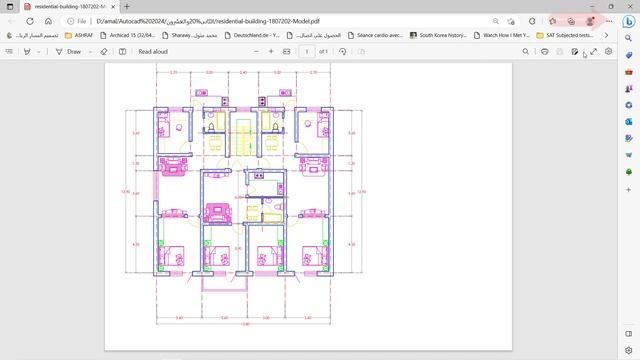The width and height of the screenshot is (640, 360).
Task: Open the Shanawy bookmark
Action: (x=190, y=36)
